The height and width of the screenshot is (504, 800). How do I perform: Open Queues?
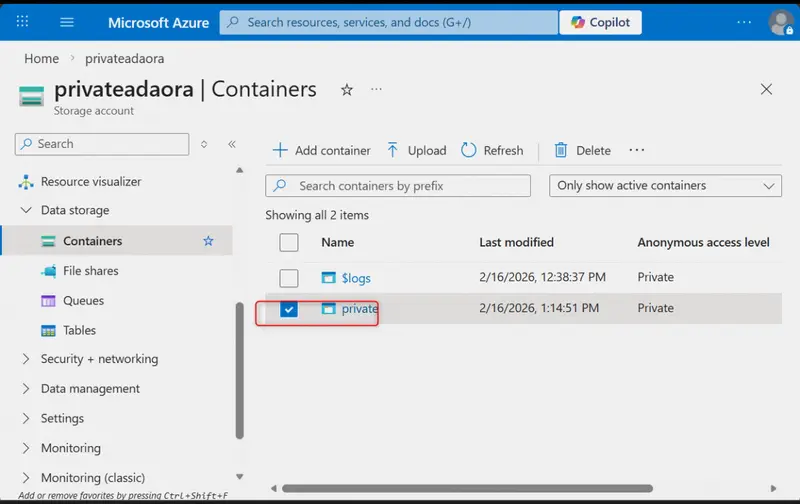click(x=83, y=300)
